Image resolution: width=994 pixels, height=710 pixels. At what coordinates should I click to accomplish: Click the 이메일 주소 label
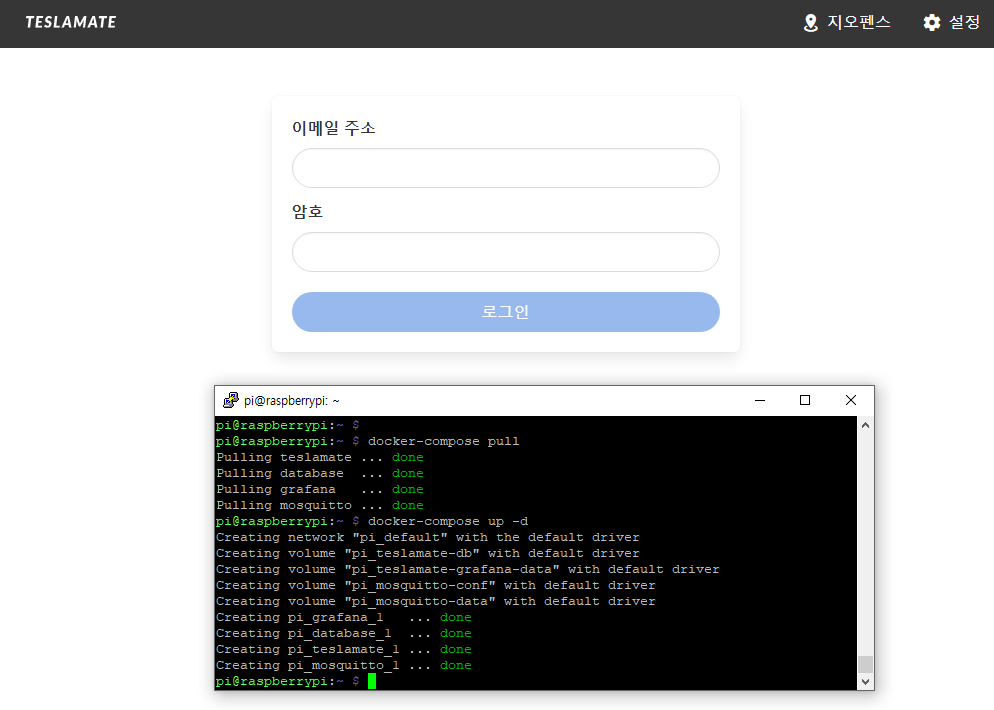[333, 128]
